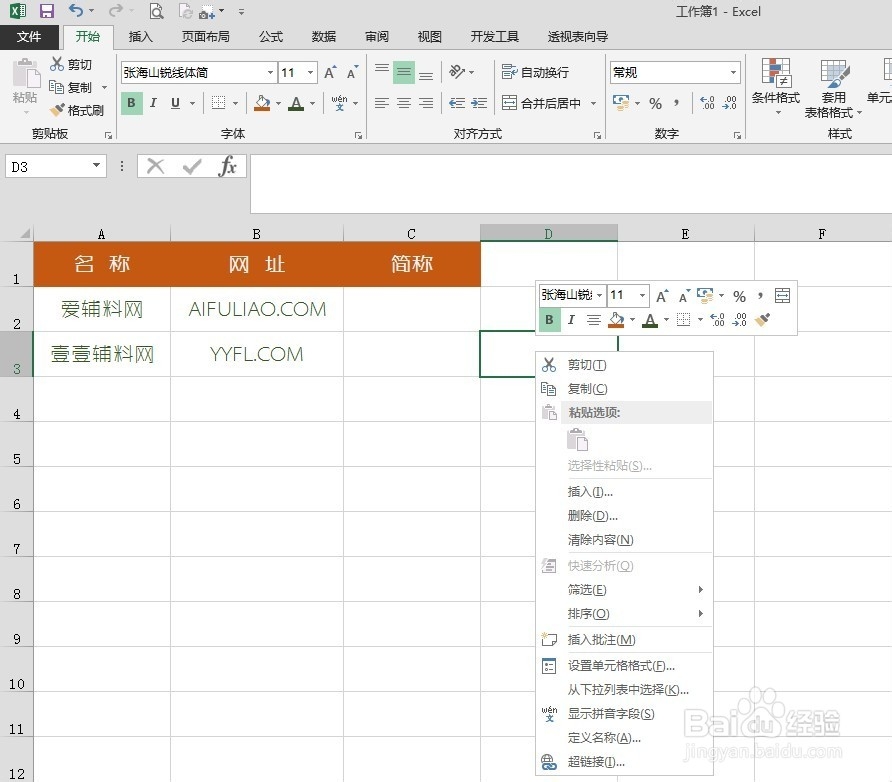Click mini toolbar fill color bucket
This screenshot has width=892, height=782.
coord(616,320)
